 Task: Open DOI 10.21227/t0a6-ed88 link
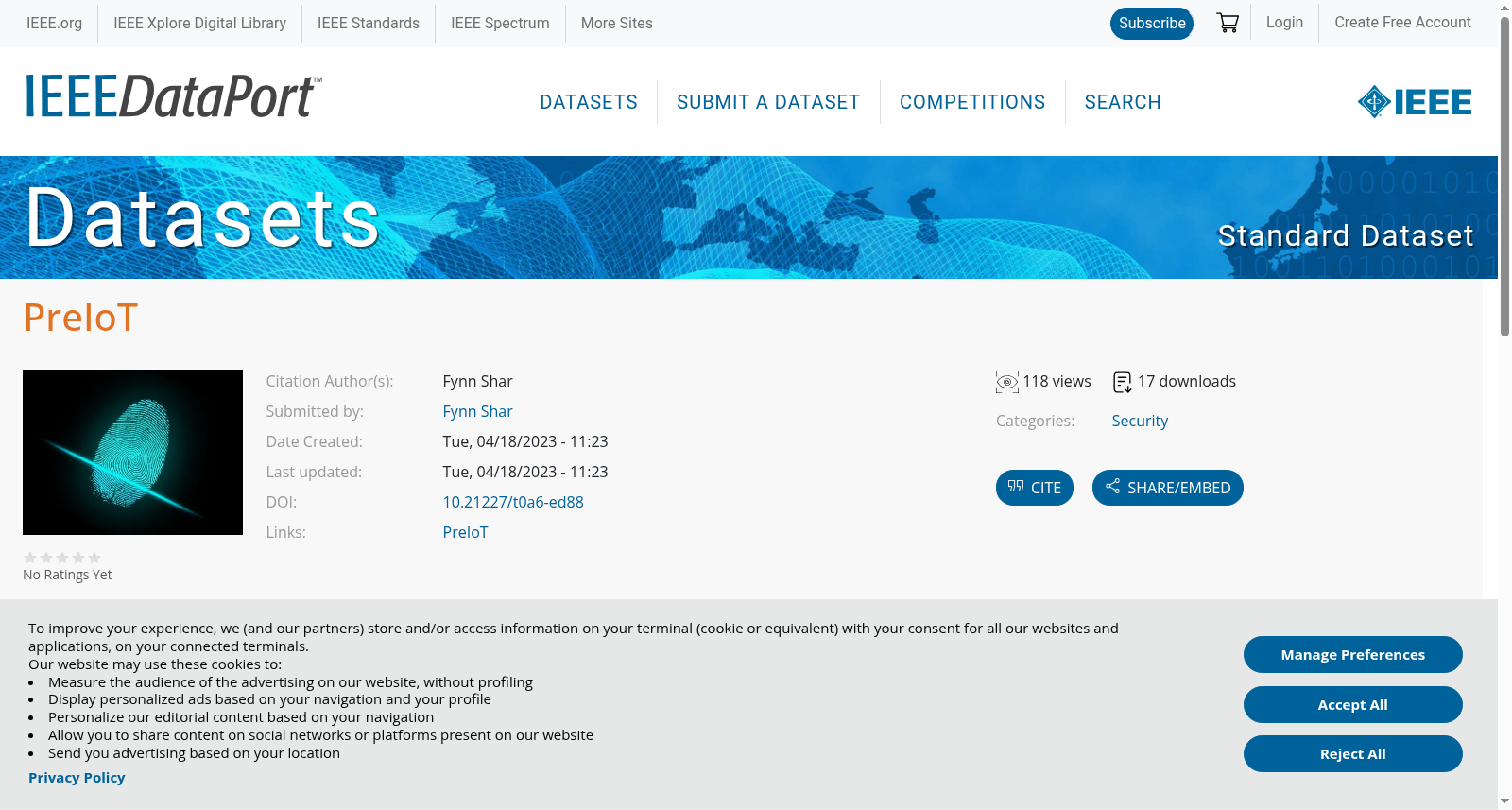(x=513, y=502)
